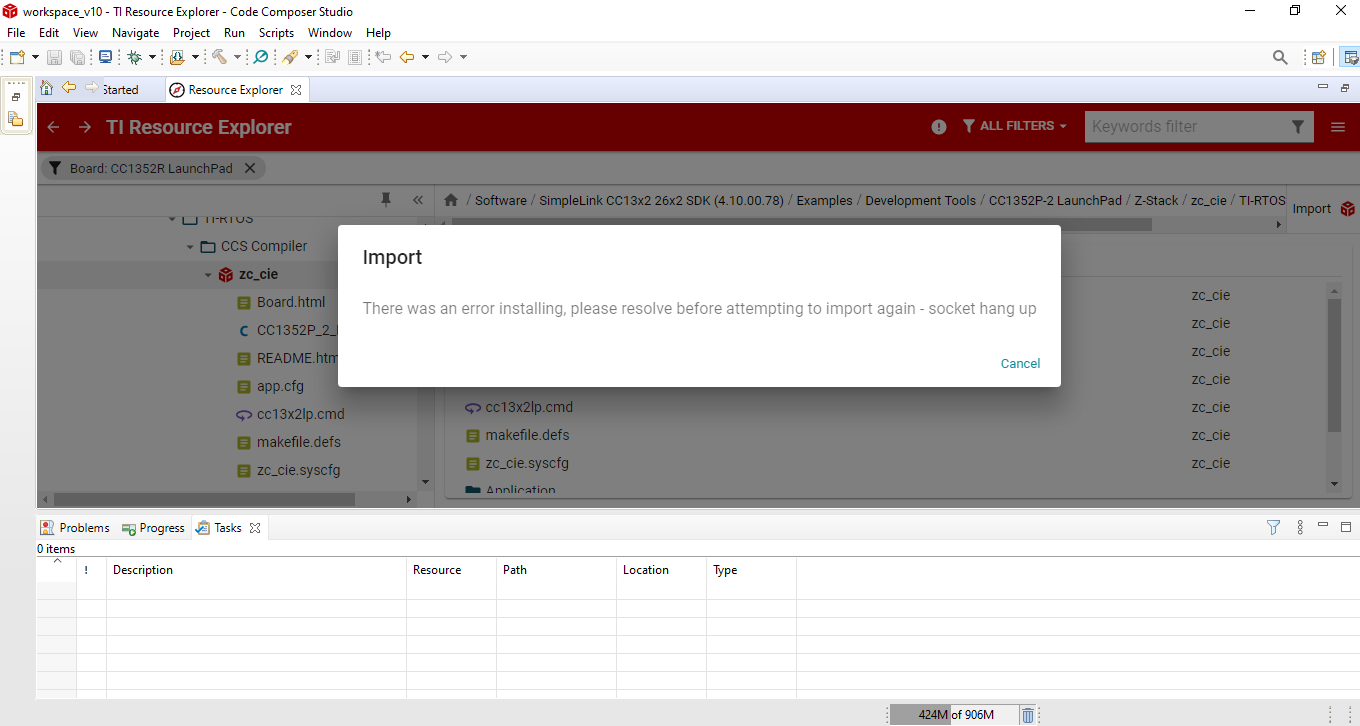
Task: Open the Project Explorer sidebar icon
Action: point(16,119)
